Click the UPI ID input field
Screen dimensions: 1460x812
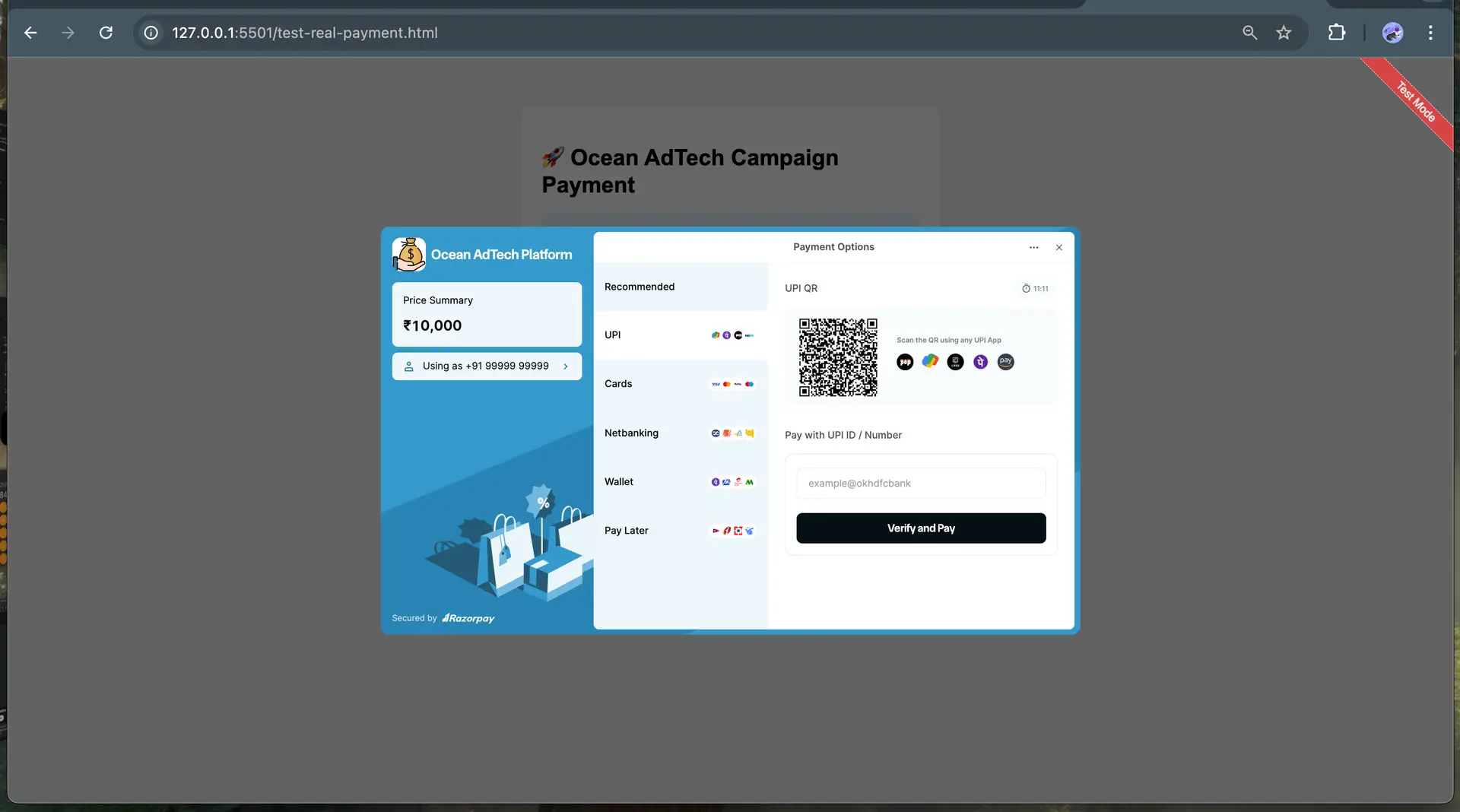click(920, 484)
